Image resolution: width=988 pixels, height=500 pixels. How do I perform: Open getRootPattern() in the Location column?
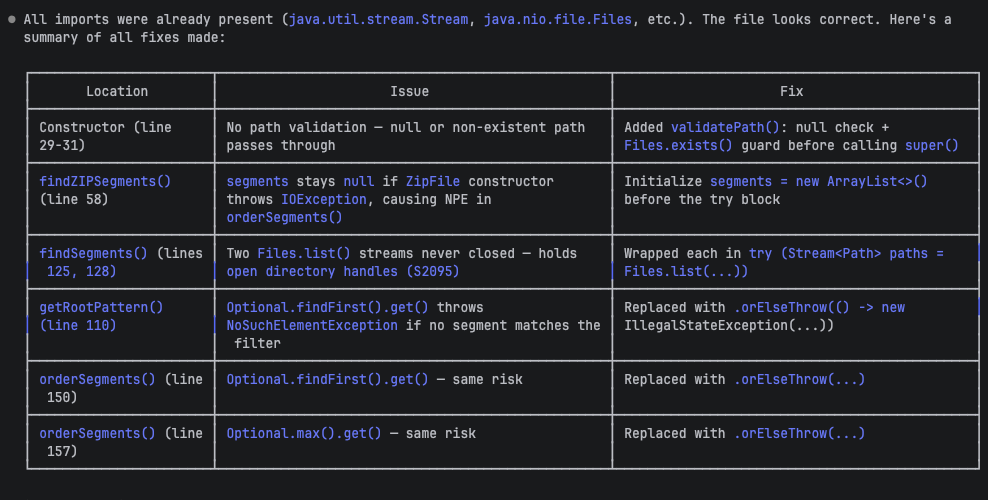(101, 308)
